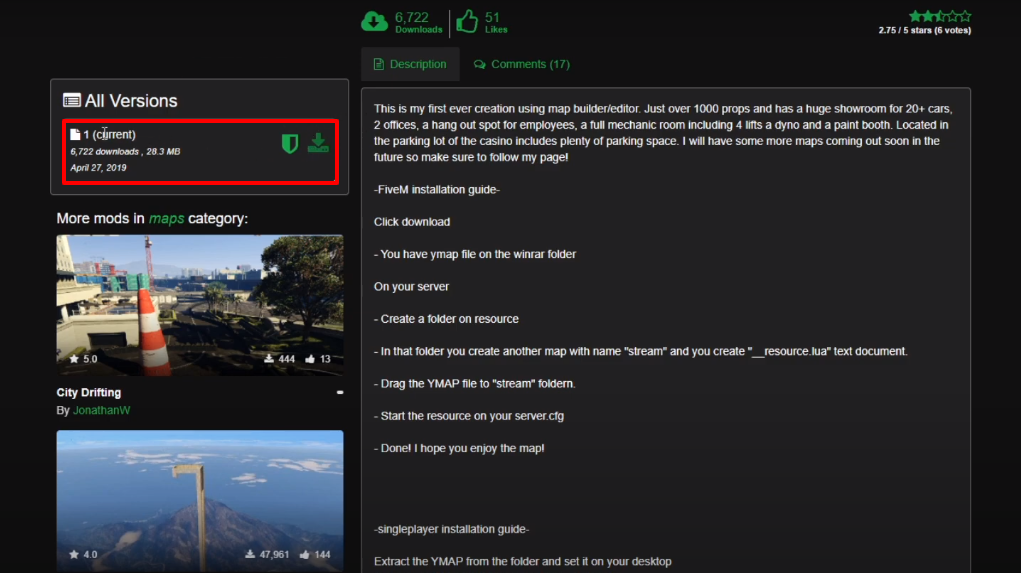Click the All Versions heading
Screen dimensions: 1021x573
click(131, 100)
